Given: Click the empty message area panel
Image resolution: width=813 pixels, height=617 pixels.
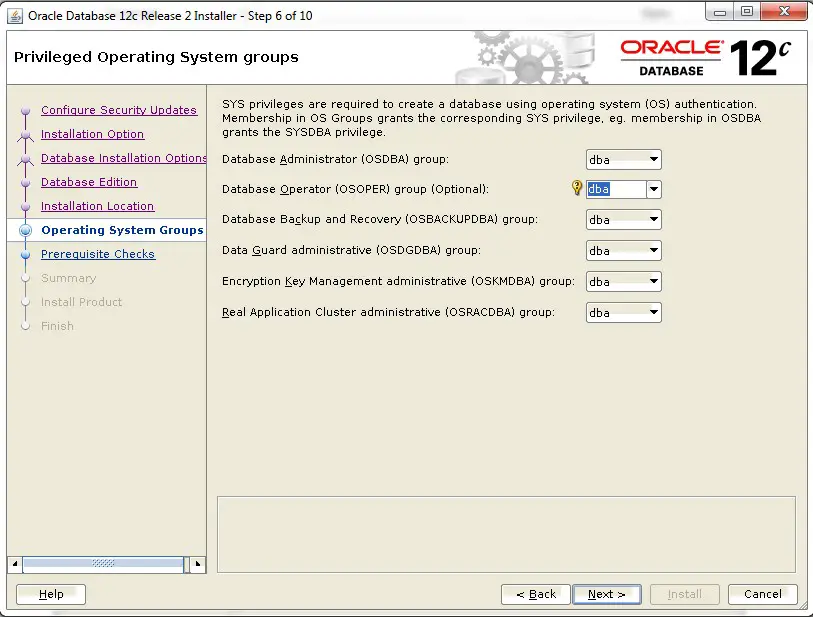Looking at the screenshot, I should pos(506,535).
